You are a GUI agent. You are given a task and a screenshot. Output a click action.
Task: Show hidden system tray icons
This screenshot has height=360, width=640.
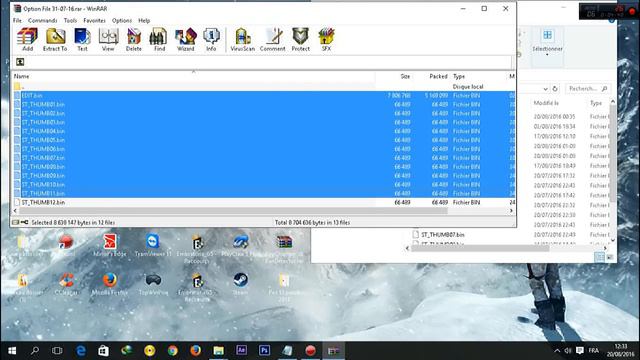click(557, 351)
